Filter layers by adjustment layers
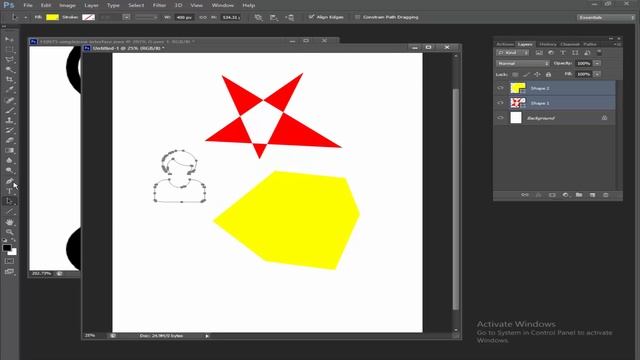Image resolution: width=640 pixels, height=360 pixels. tap(551, 53)
